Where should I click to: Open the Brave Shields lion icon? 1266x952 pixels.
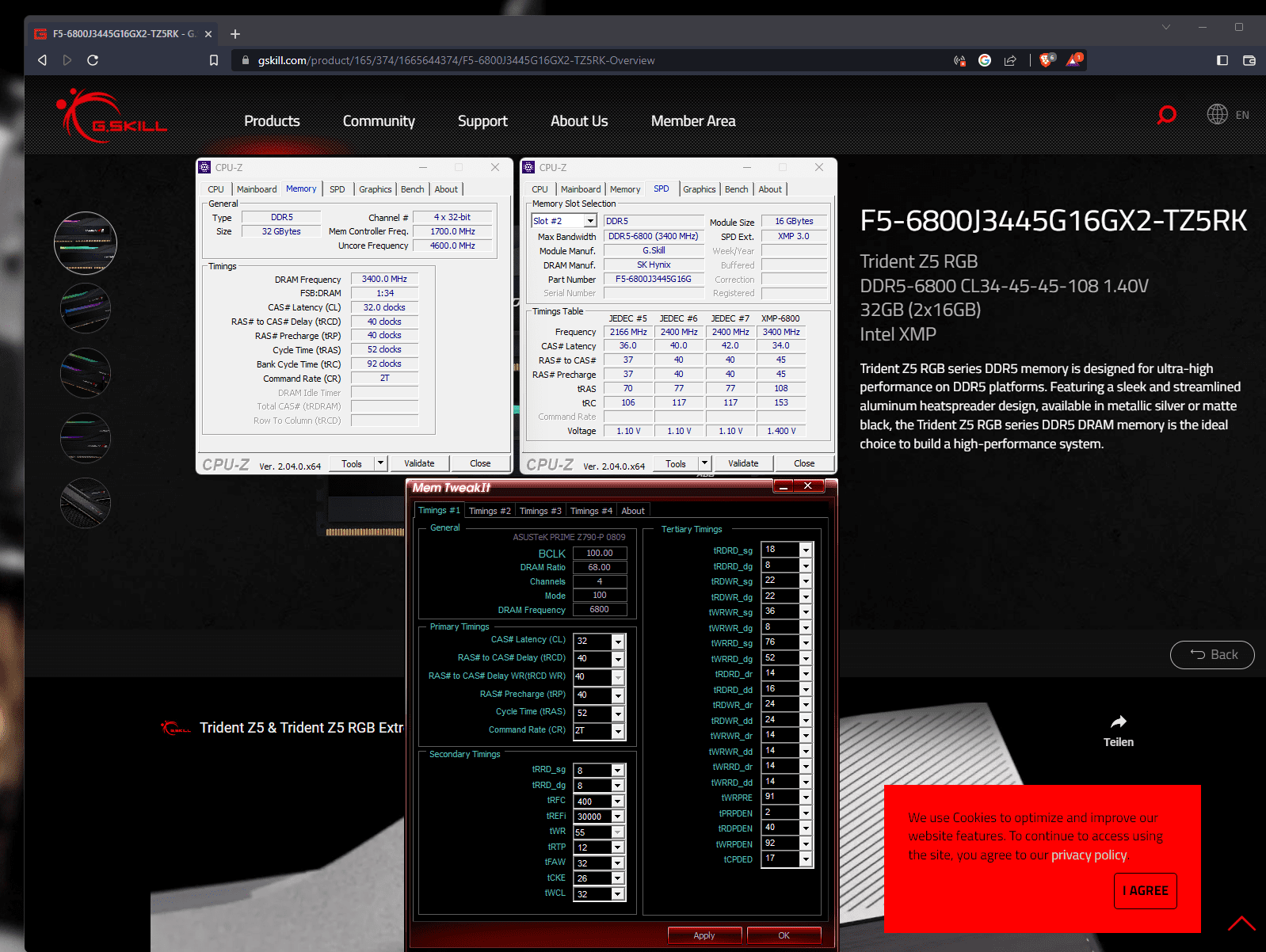[x=1047, y=60]
